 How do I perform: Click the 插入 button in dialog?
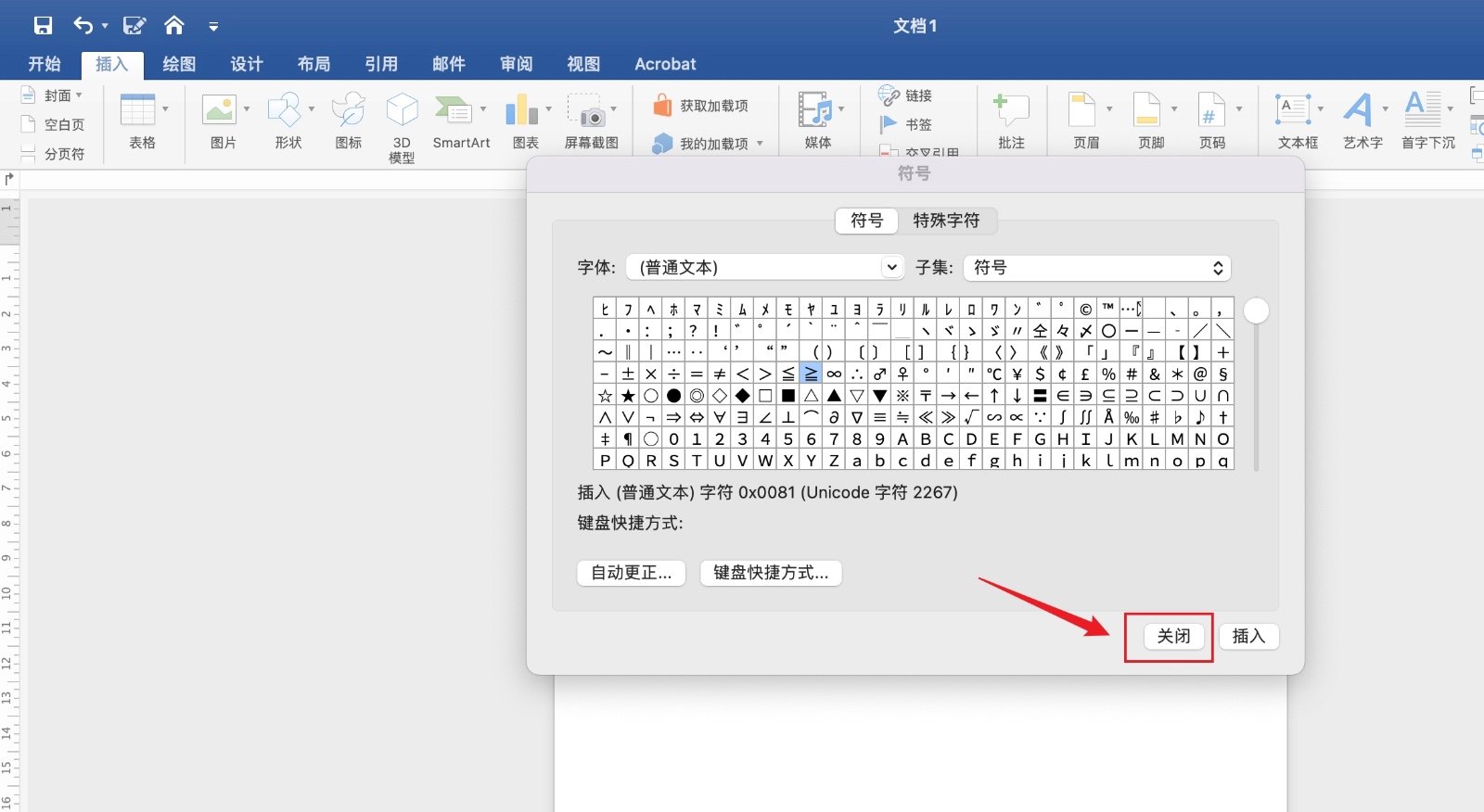[x=1248, y=636]
